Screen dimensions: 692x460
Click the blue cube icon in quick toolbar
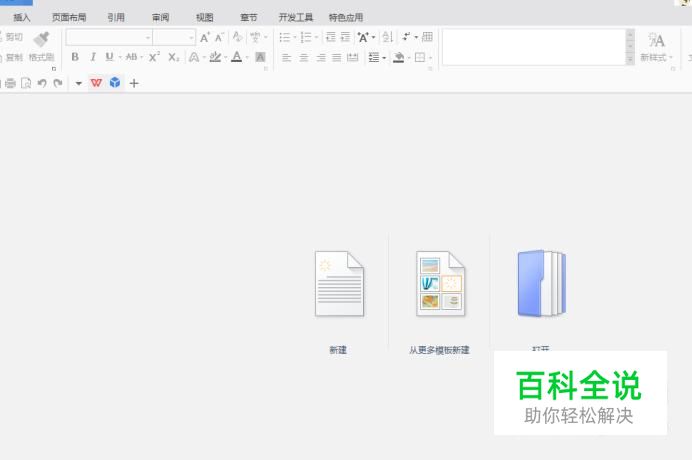click(x=115, y=83)
